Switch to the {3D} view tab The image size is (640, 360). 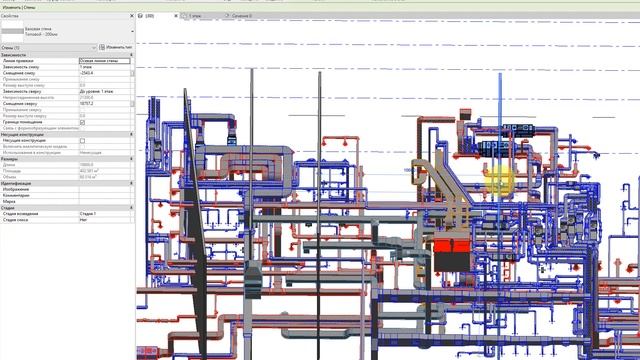[x=150, y=16]
